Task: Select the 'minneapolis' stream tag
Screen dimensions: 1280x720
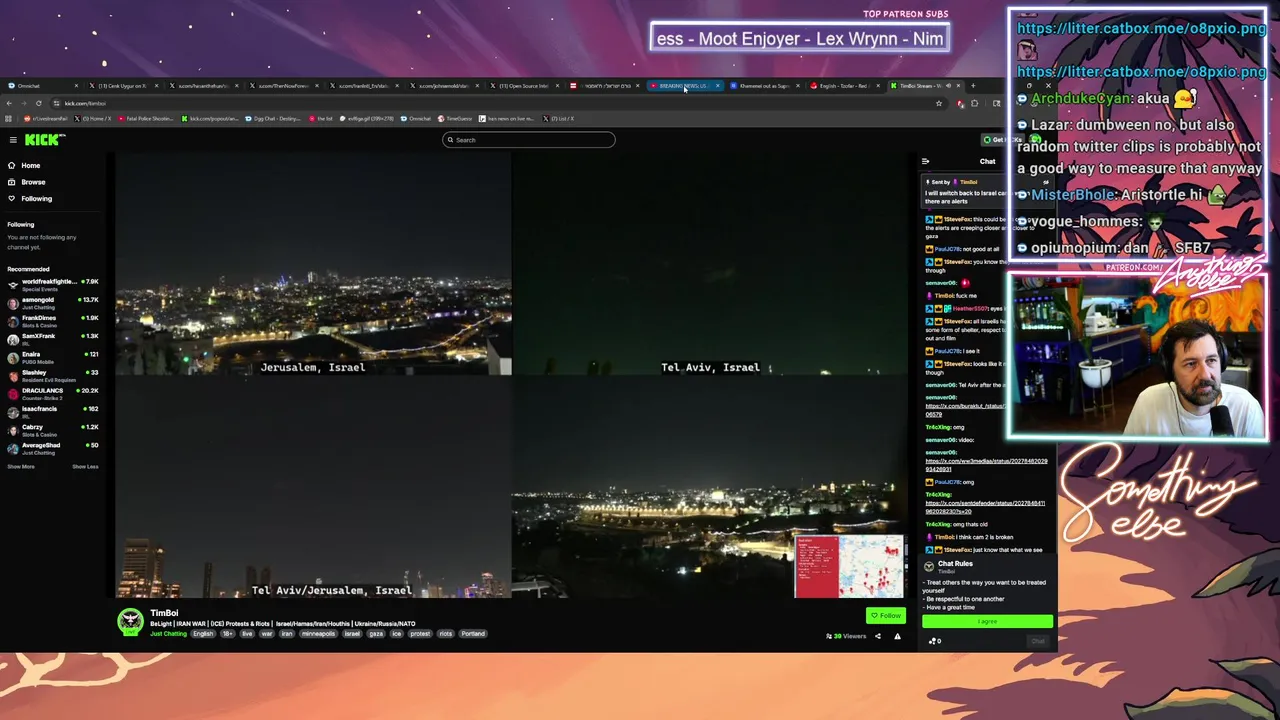Action: (x=320, y=634)
